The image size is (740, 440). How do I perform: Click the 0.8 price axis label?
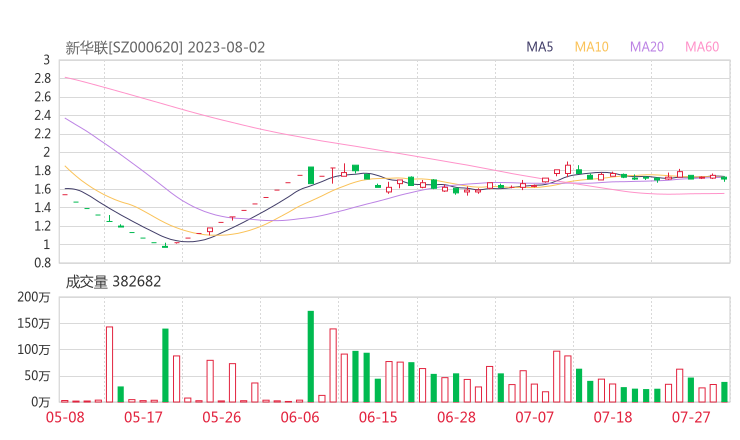42,263
